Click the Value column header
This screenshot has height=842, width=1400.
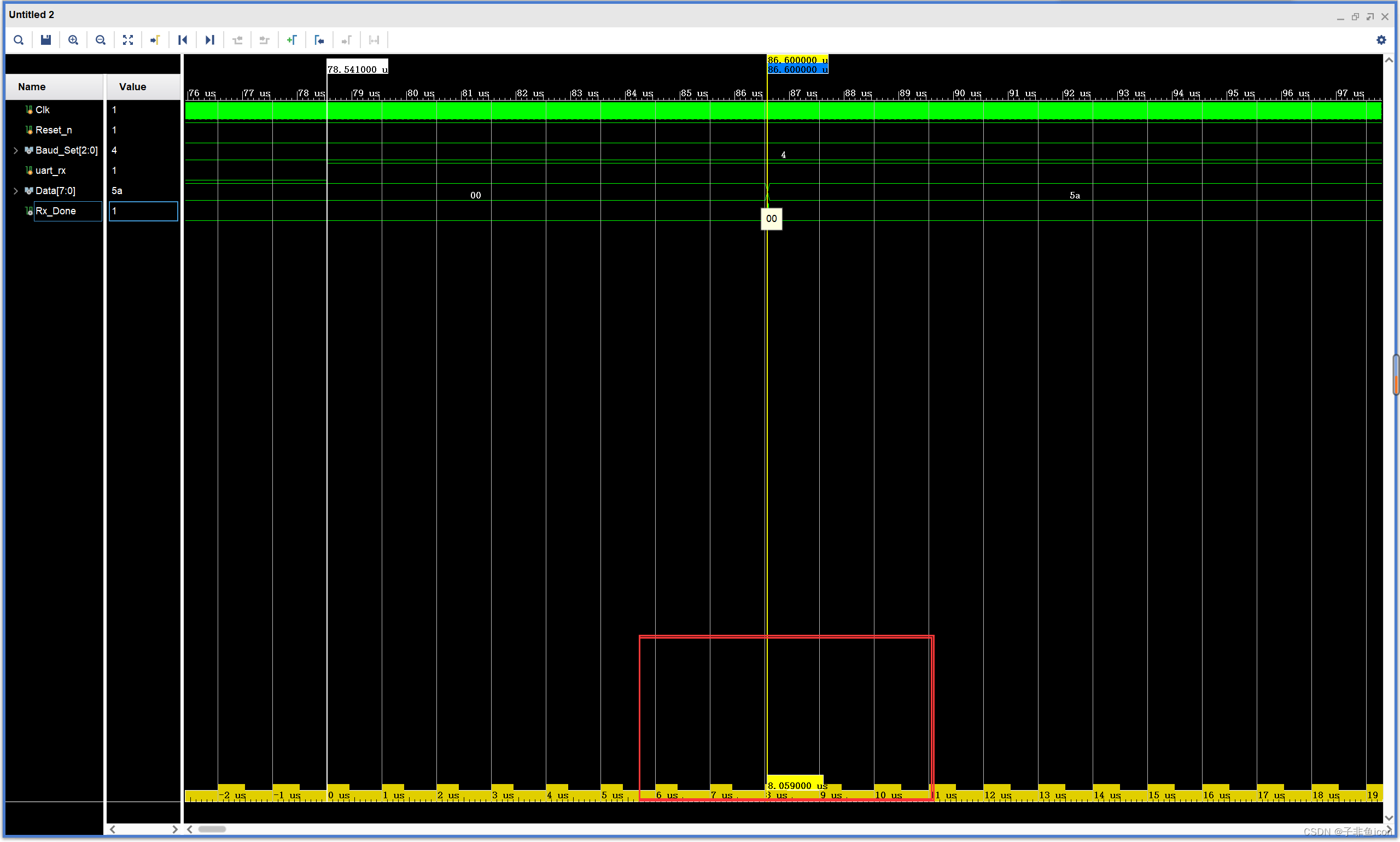132,87
